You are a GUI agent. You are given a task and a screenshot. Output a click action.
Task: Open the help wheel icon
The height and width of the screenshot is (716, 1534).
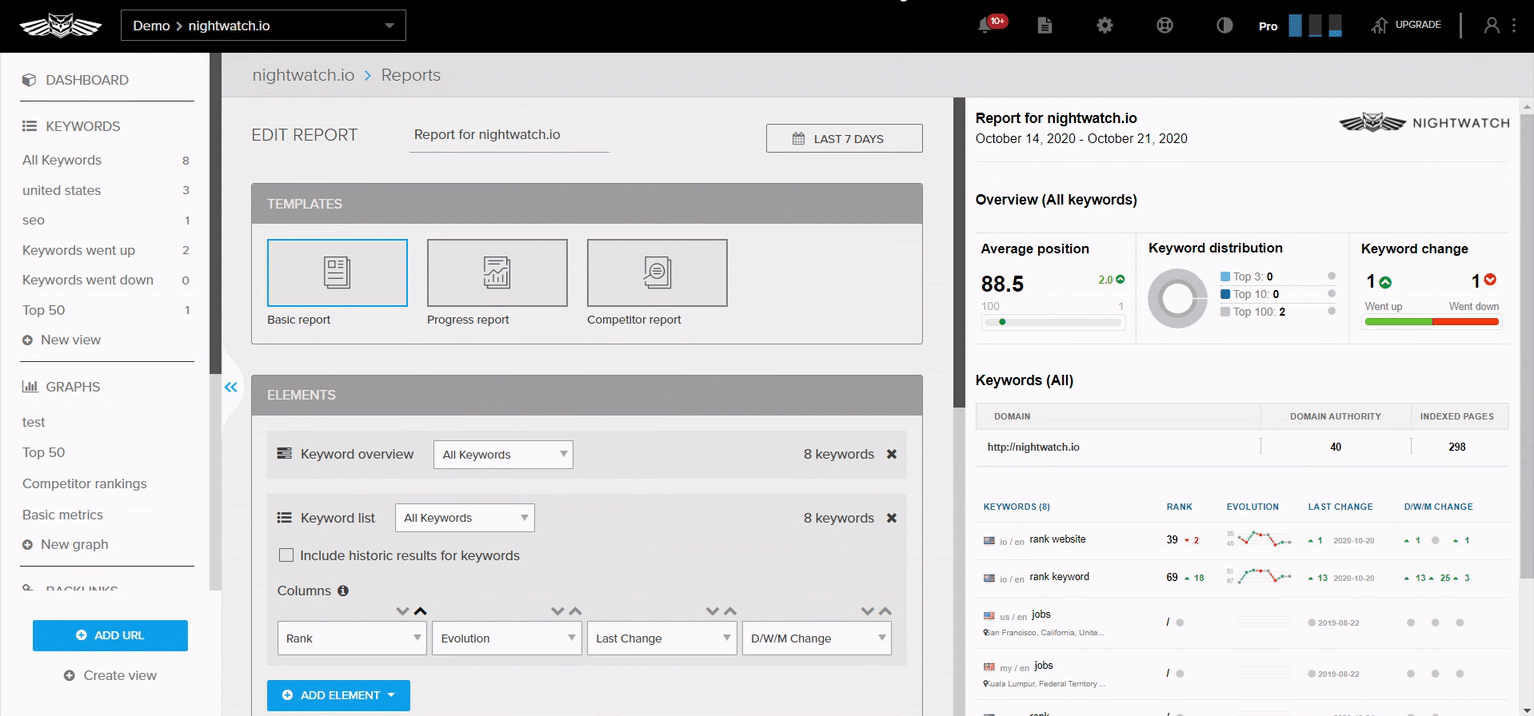coord(1164,25)
